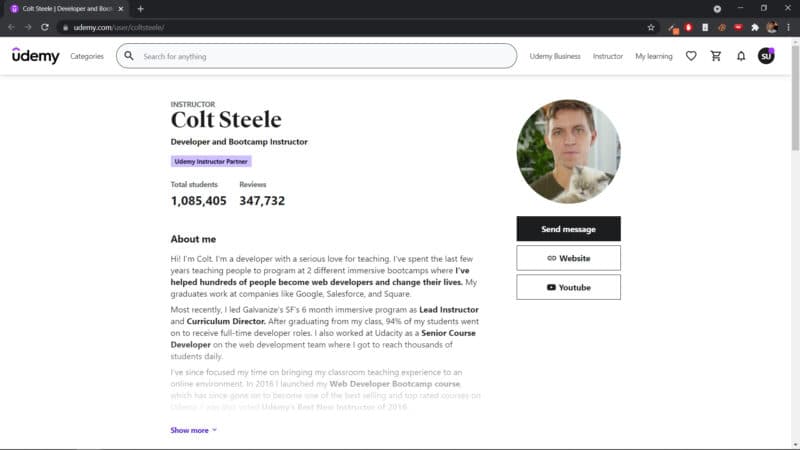Visit the instructor's Website link

[568, 258]
